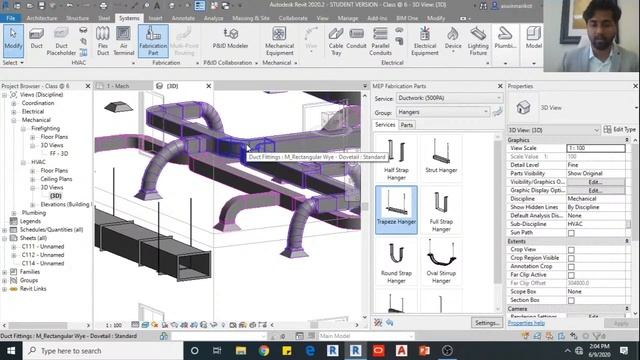Select the Lighting Fixture tool

[x=478, y=41]
